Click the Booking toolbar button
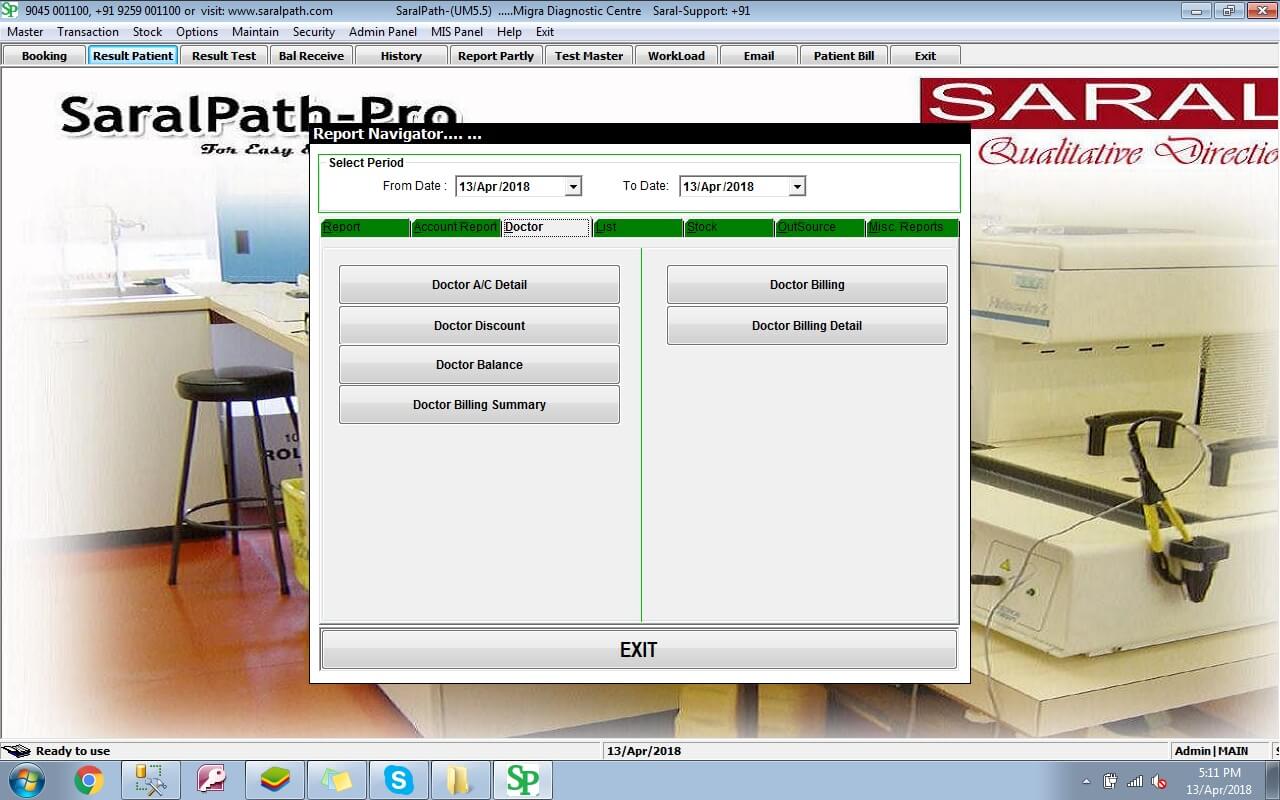The width and height of the screenshot is (1280, 800). click(44, 56)
